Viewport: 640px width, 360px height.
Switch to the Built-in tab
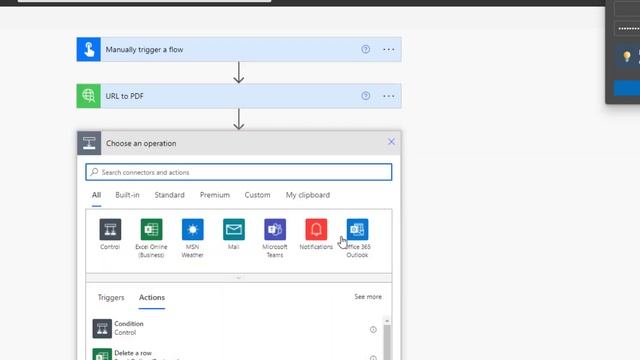pyautogui.click(x=127, y=195)
